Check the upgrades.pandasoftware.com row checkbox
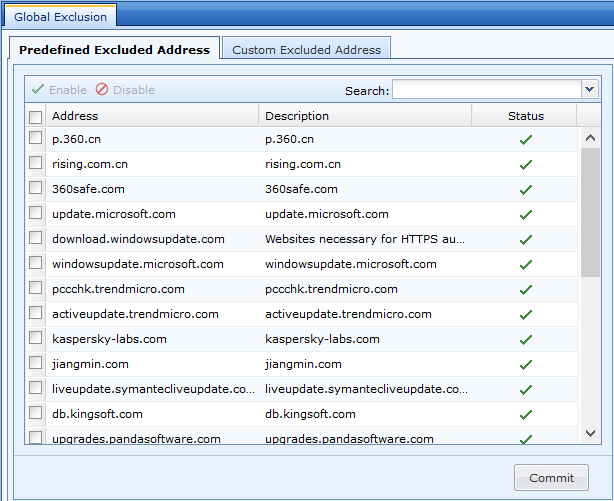This screenshot has width=614, height=501. (36, 438)
